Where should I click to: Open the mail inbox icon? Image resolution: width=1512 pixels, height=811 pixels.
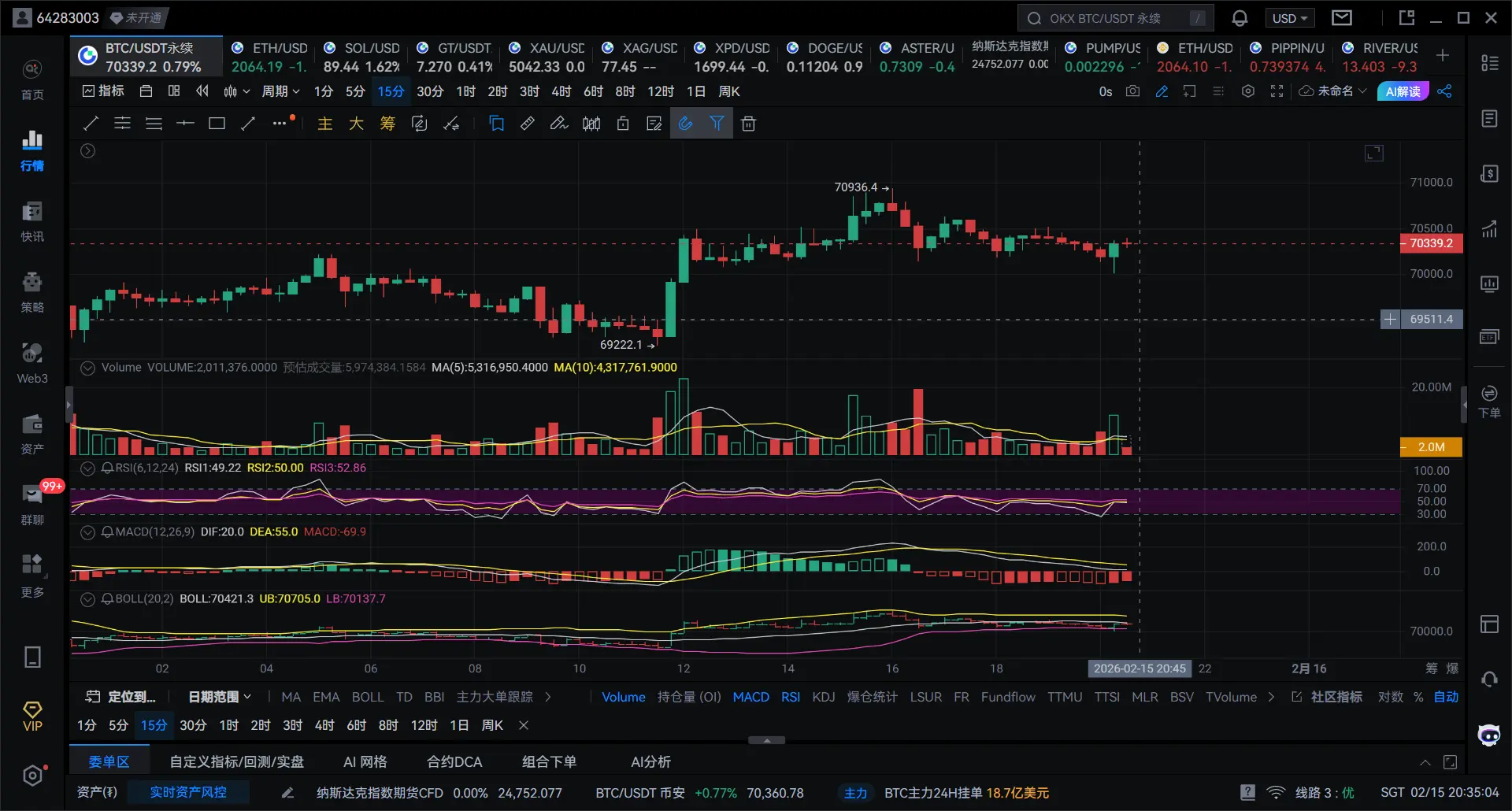[x=1342, y=18]
